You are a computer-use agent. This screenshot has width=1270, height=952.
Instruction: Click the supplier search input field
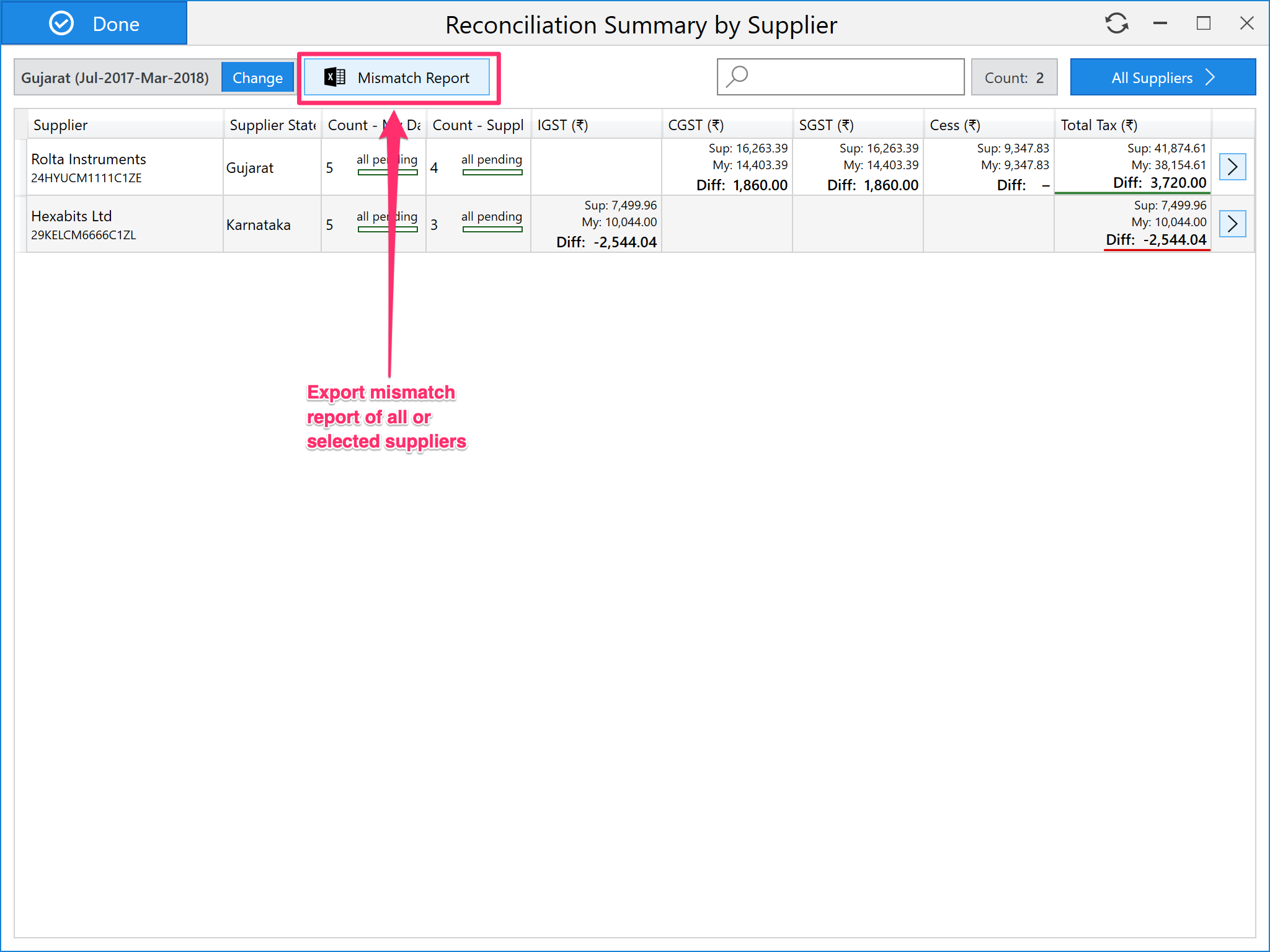(856, 77)
